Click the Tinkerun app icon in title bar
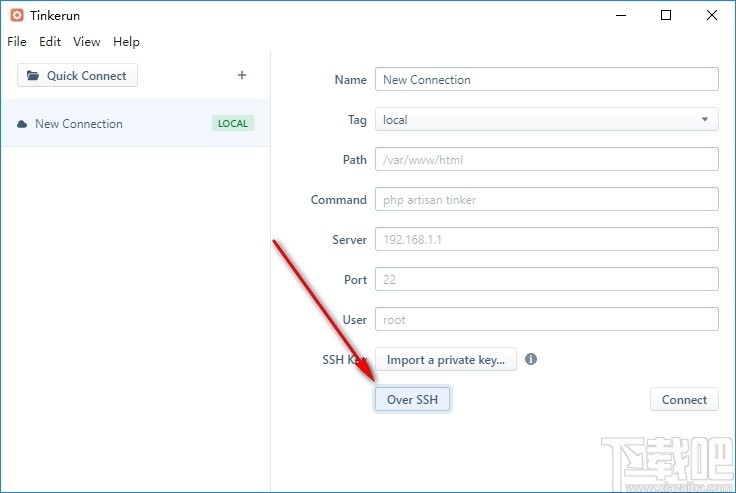 (x=17, y=15)
